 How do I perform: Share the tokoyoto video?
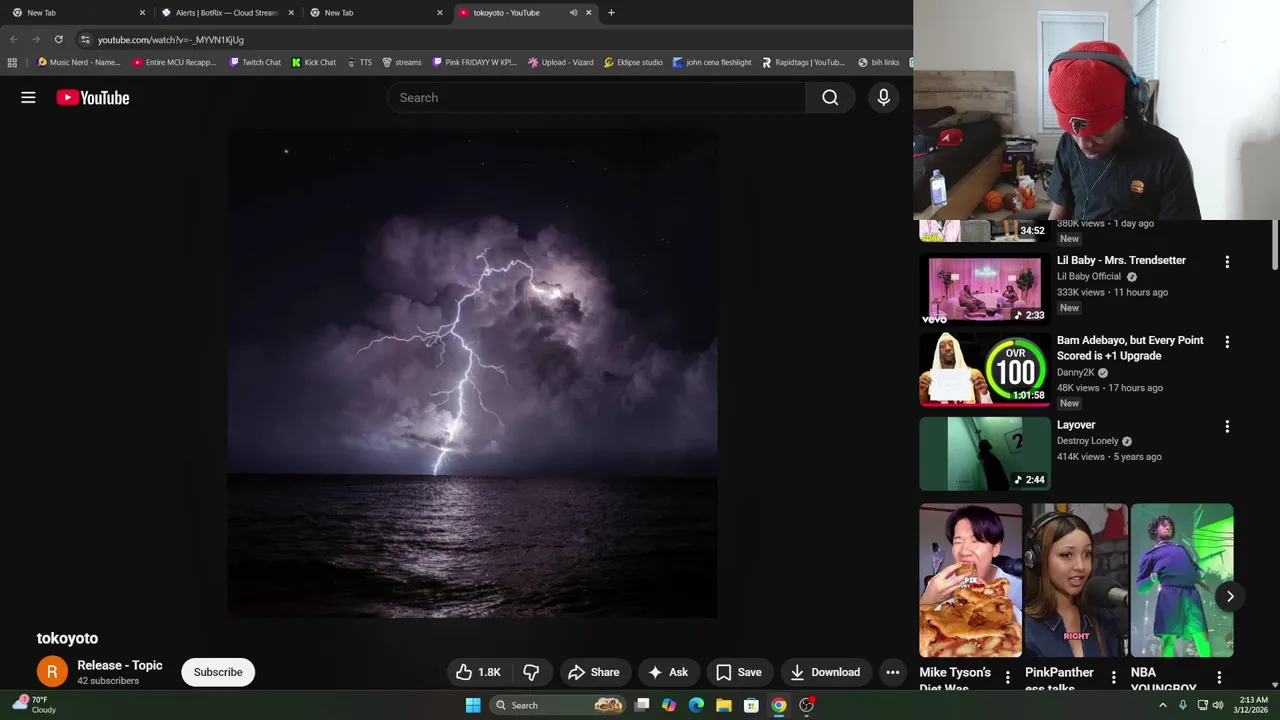594,672
